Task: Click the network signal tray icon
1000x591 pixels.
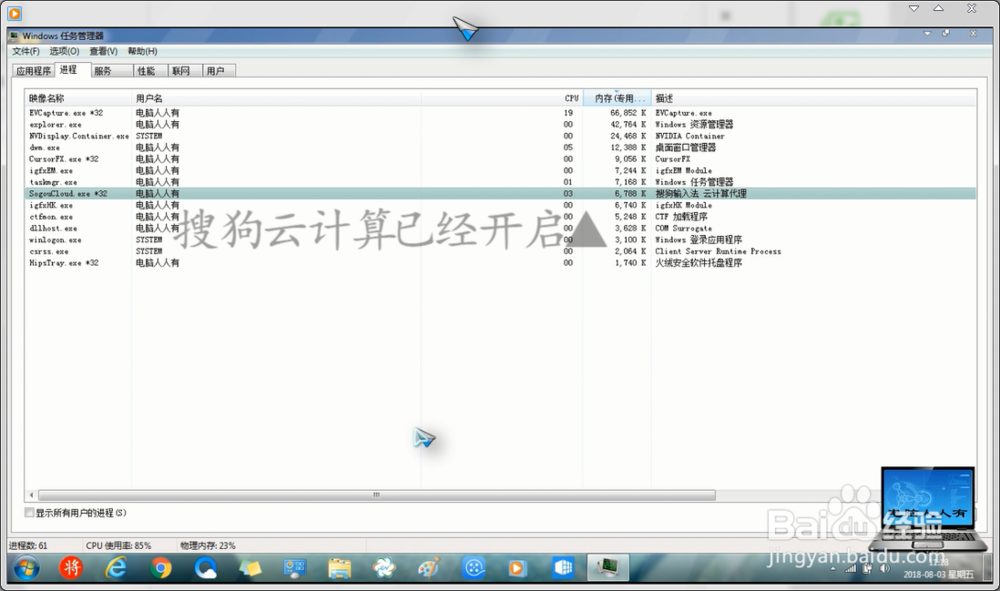Action: (x=850, y=569)
